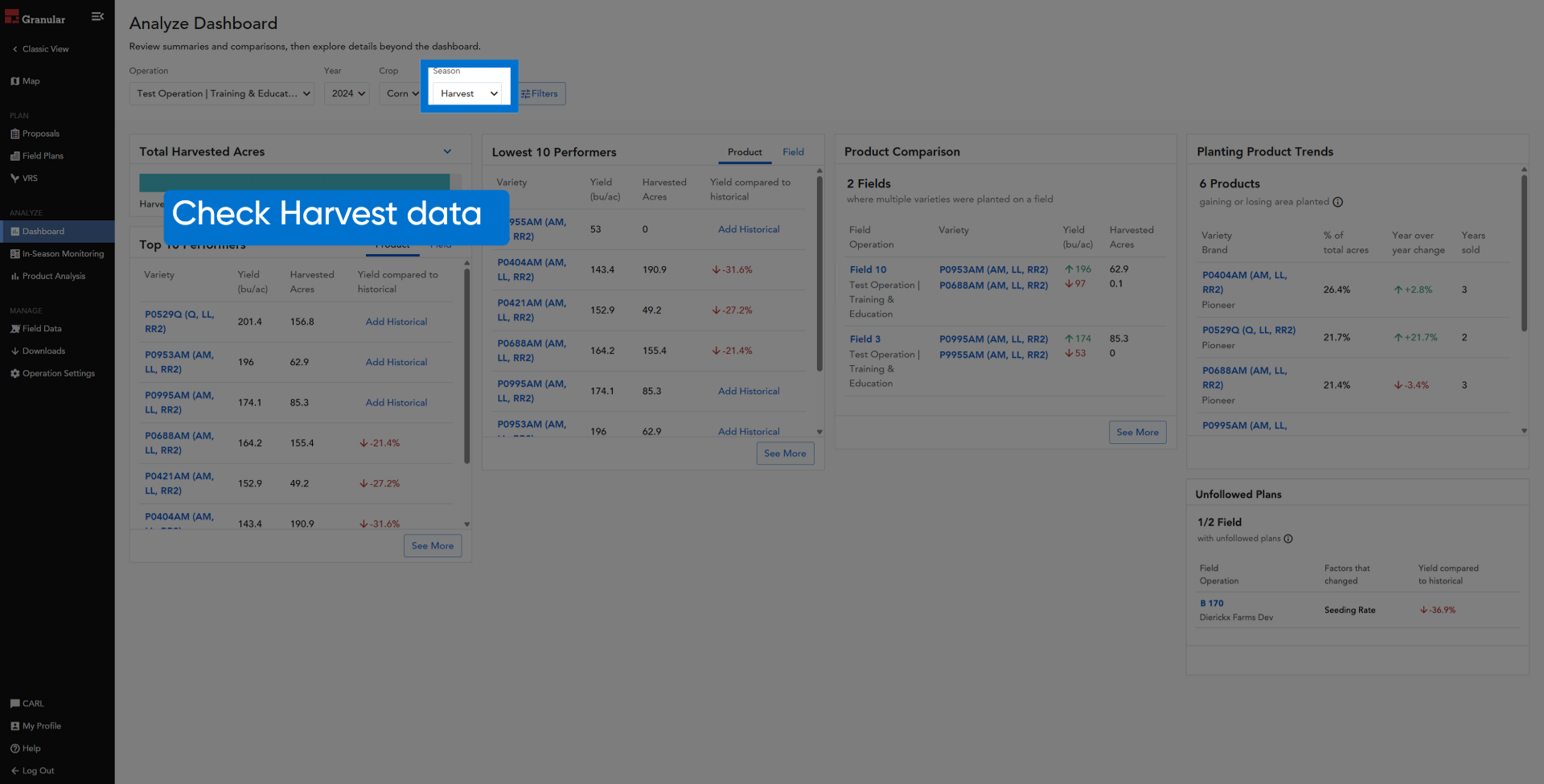Open the Filters button
This screenshot has width=1544, height=784.
[x=540, y=94]
